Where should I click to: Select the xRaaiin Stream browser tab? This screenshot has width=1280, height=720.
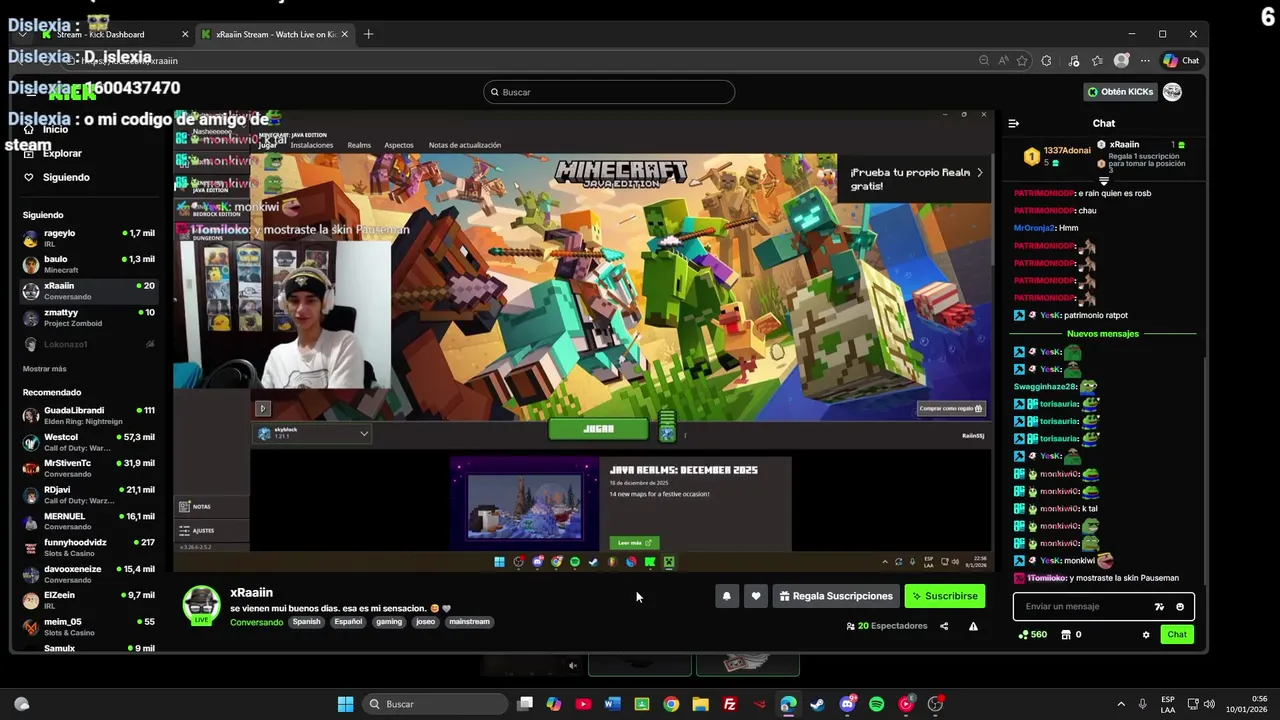[x=275, y=34]
